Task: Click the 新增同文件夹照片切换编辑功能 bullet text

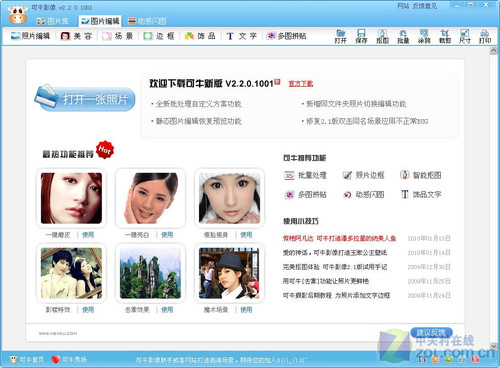Action: click(x=356, y=104)
